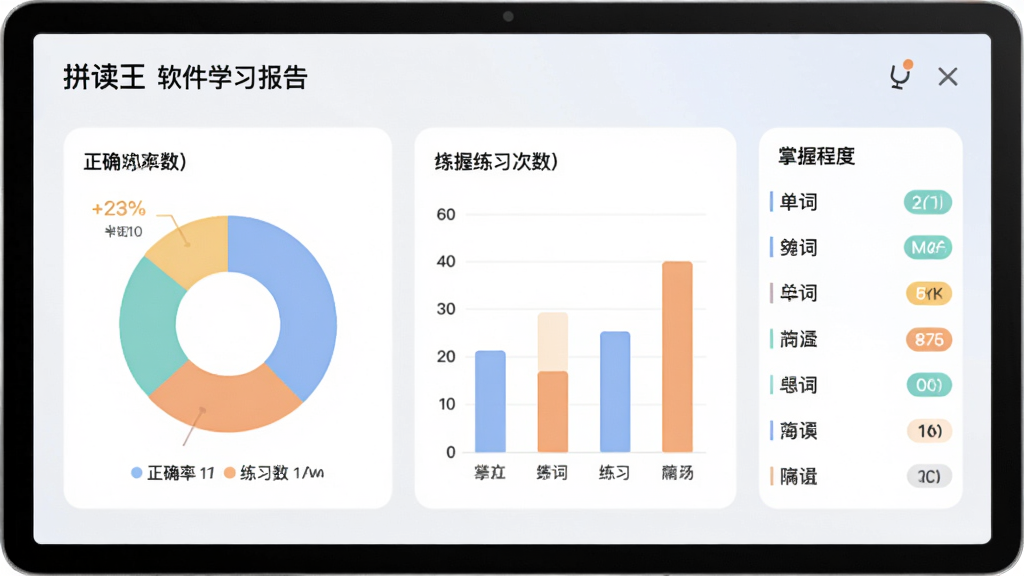Click the 40 value on the bar chart axis

[446, 261]
